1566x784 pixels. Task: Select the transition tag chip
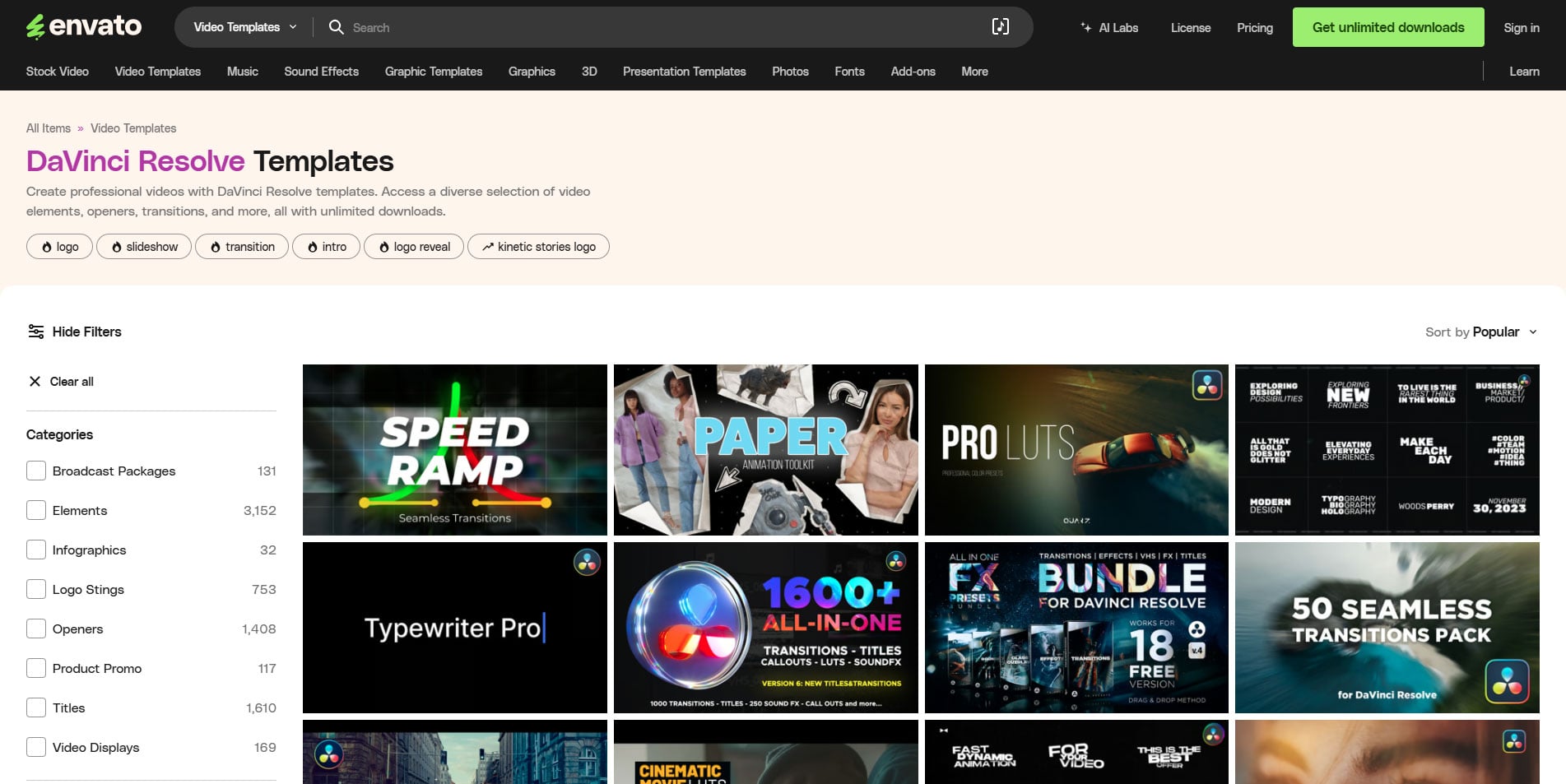242,247
